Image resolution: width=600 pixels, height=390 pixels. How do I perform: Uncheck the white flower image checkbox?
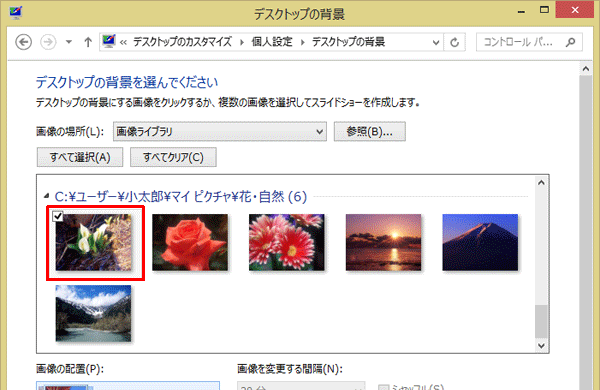click(x=58, y=216)
